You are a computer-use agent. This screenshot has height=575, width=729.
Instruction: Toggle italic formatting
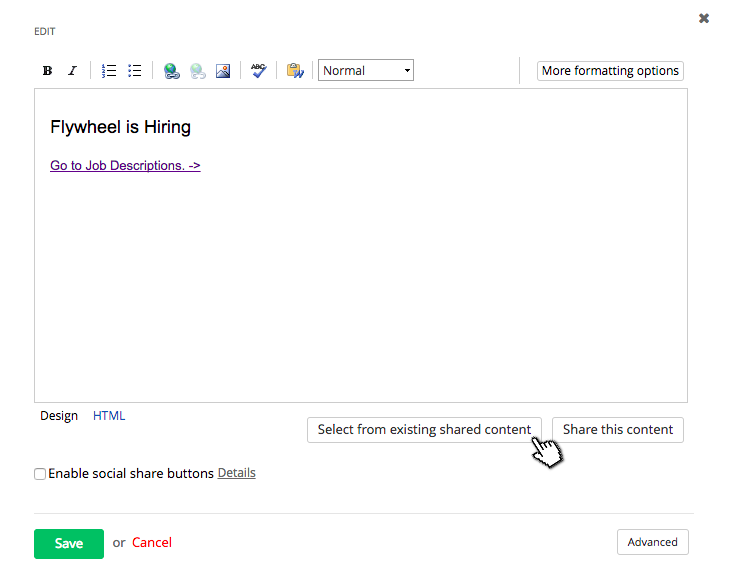73,71
